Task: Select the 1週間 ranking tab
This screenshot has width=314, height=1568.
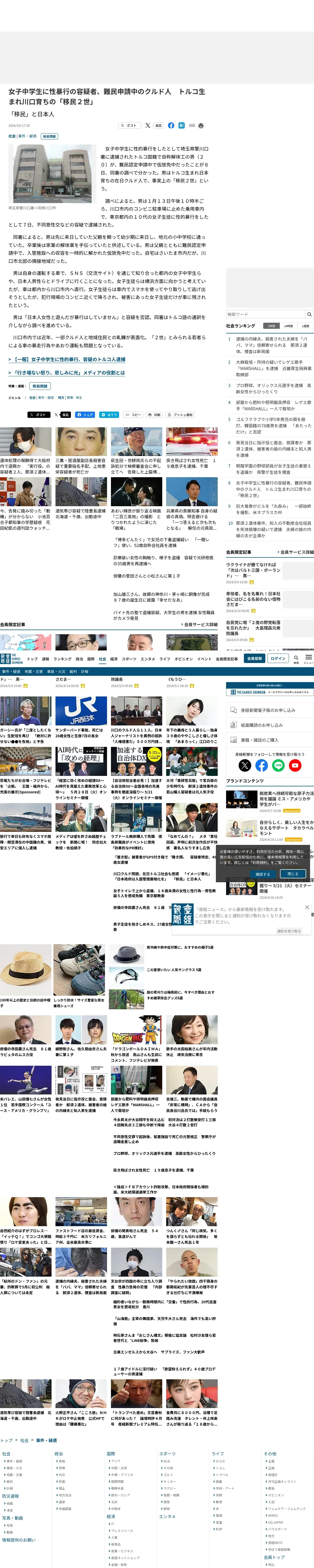Action: [305, 326]
